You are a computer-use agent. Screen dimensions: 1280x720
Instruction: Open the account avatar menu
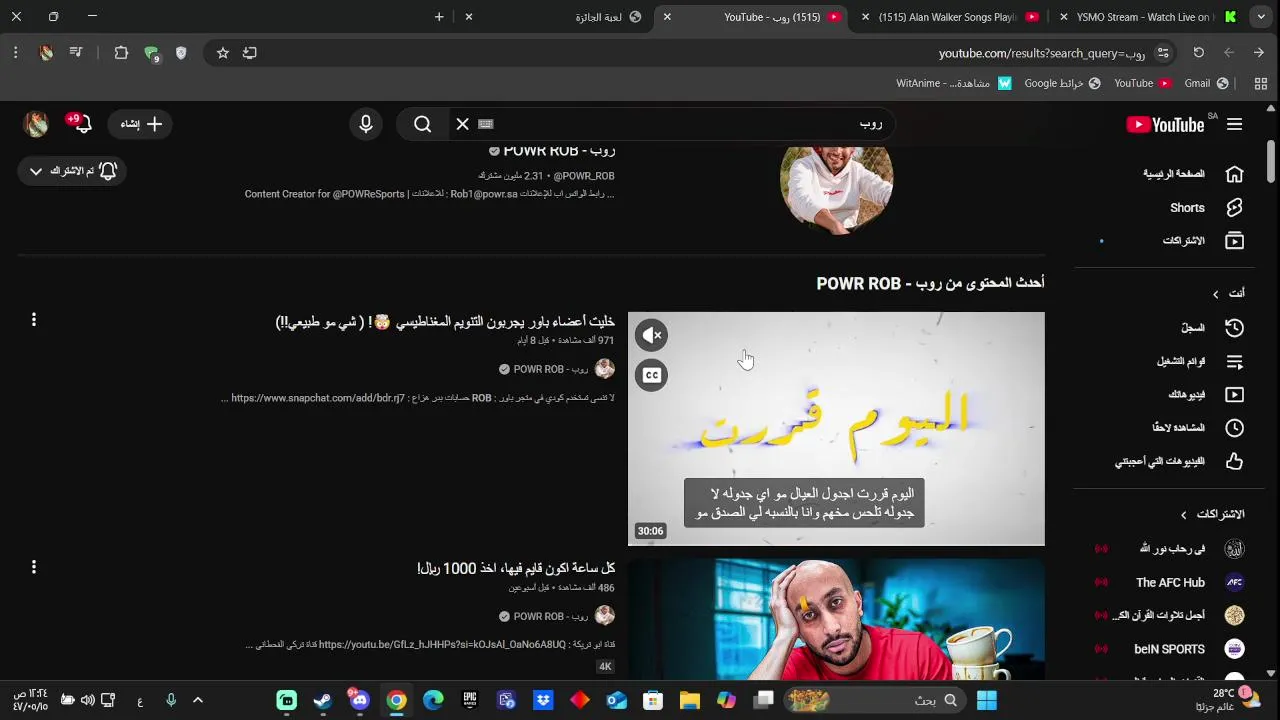click(36, 124)
